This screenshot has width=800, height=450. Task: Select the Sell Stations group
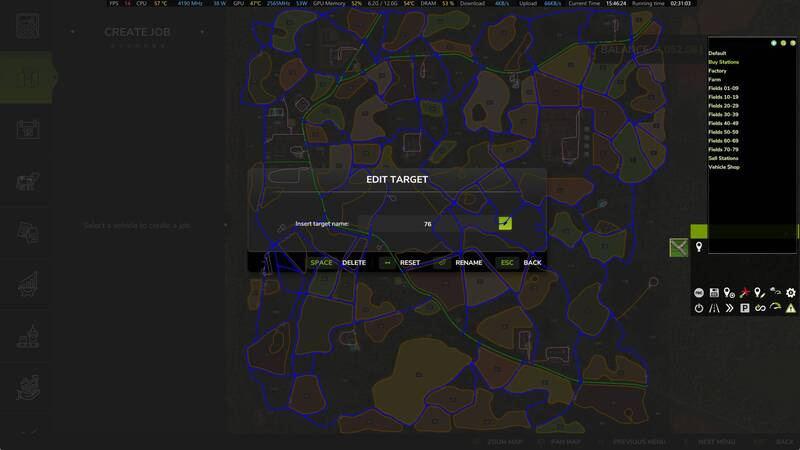723,158
